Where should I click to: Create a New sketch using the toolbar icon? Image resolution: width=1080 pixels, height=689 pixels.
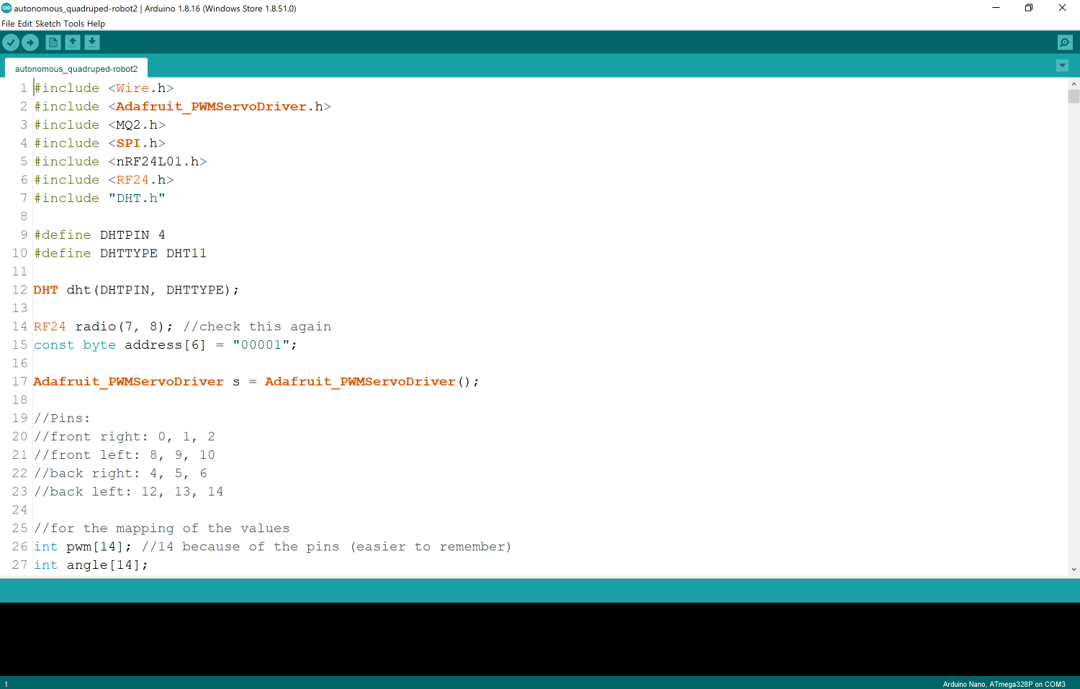click(x=52, y=42)
